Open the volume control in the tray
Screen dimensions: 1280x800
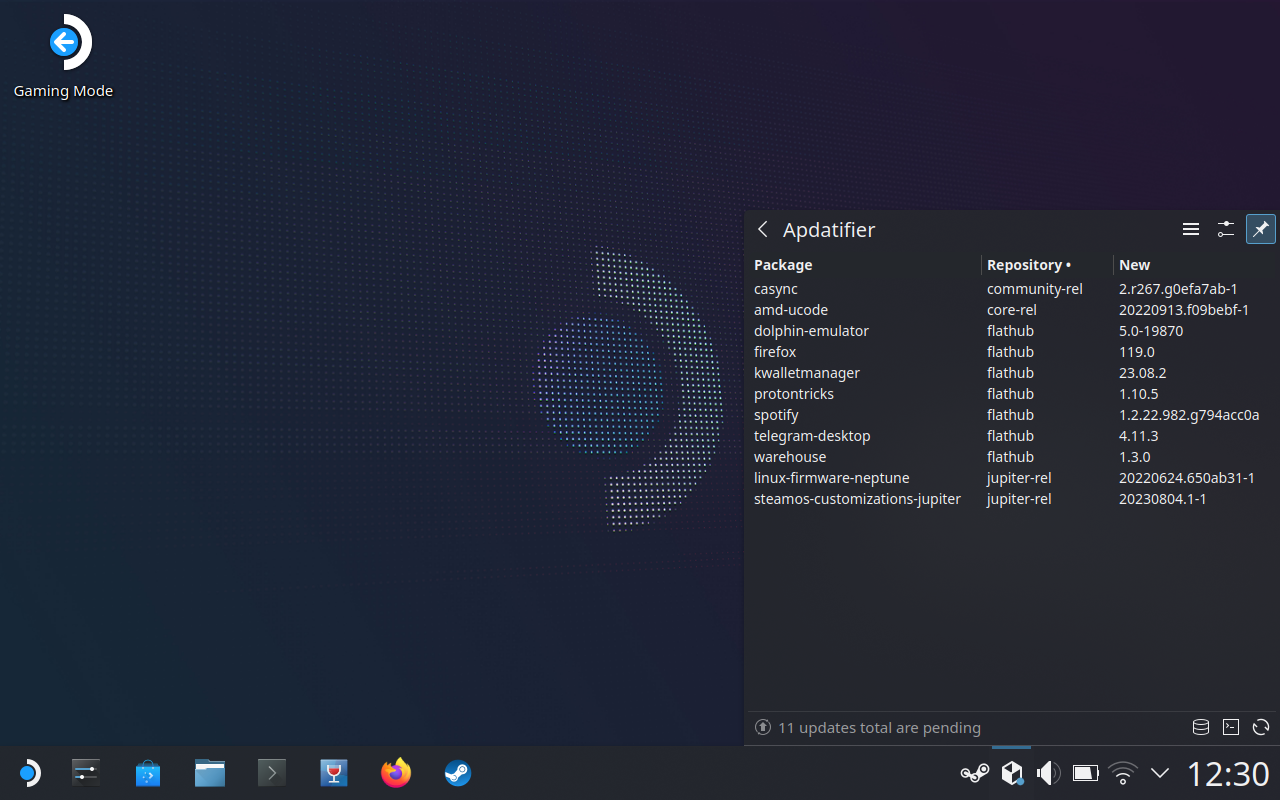click(x=1048, y=773)
